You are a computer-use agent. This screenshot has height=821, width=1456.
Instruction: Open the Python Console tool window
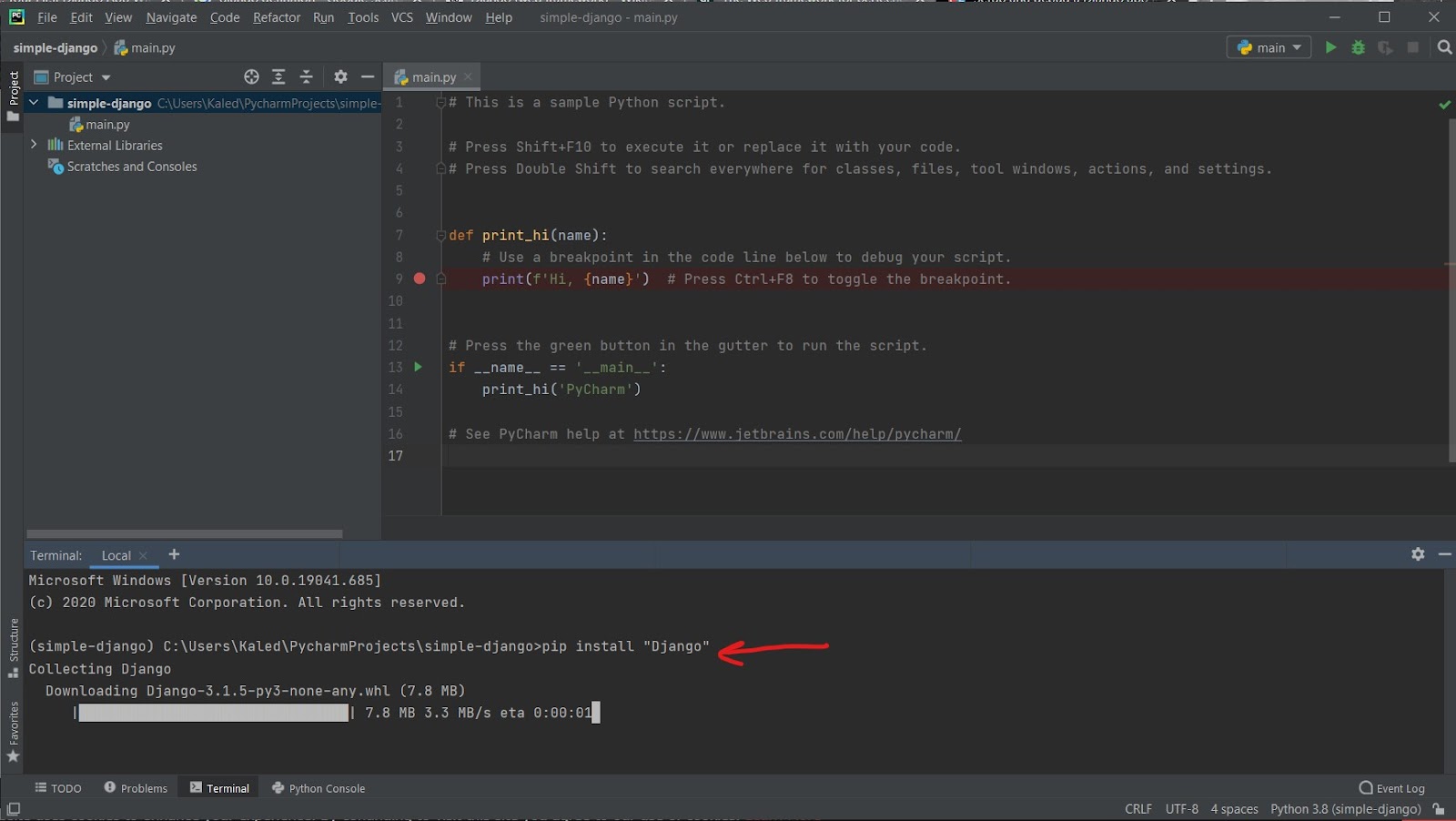(318, 788)
